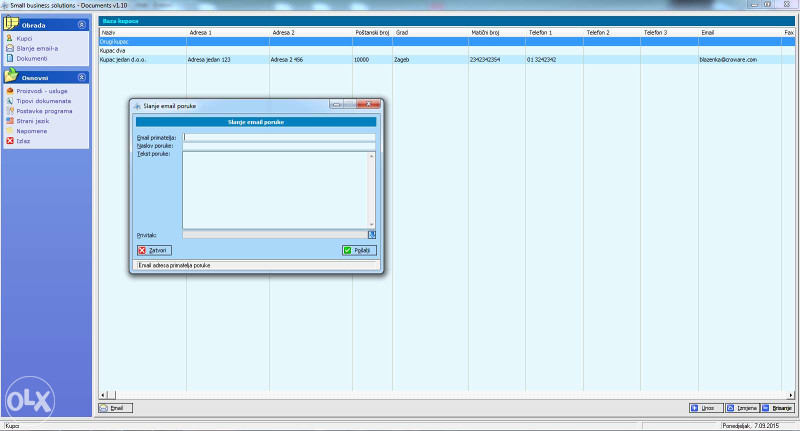Viewport: 800px width, 431px height.
Task: Click Izlaz to exit the program
Action: [23, 141]
